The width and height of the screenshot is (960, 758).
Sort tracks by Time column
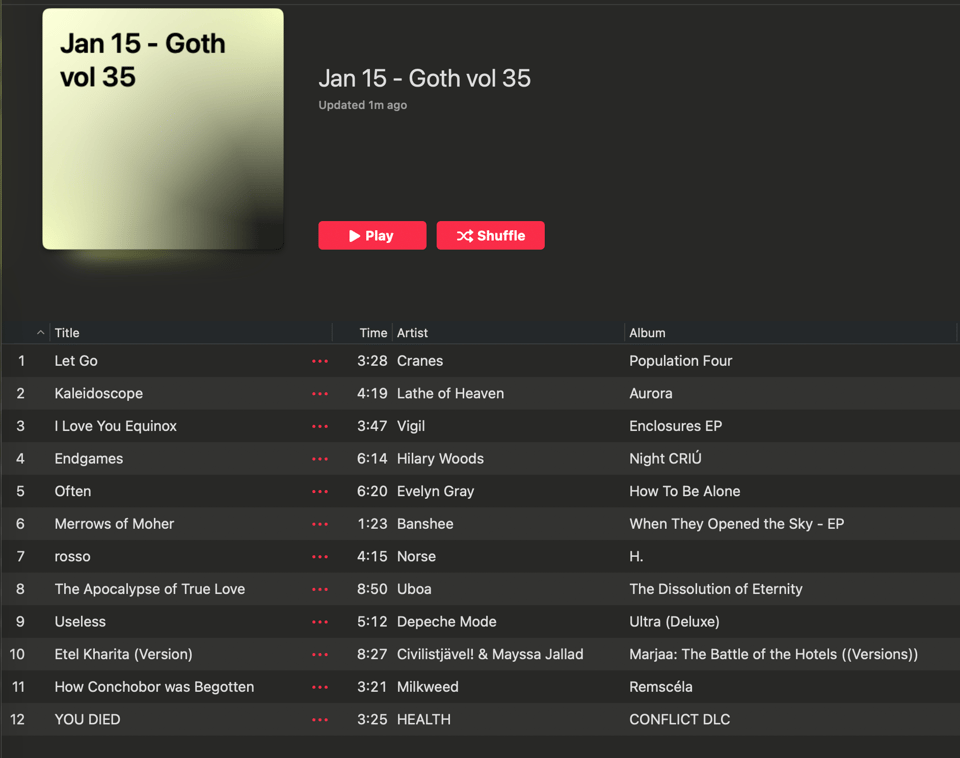click(x=373, y=333)
